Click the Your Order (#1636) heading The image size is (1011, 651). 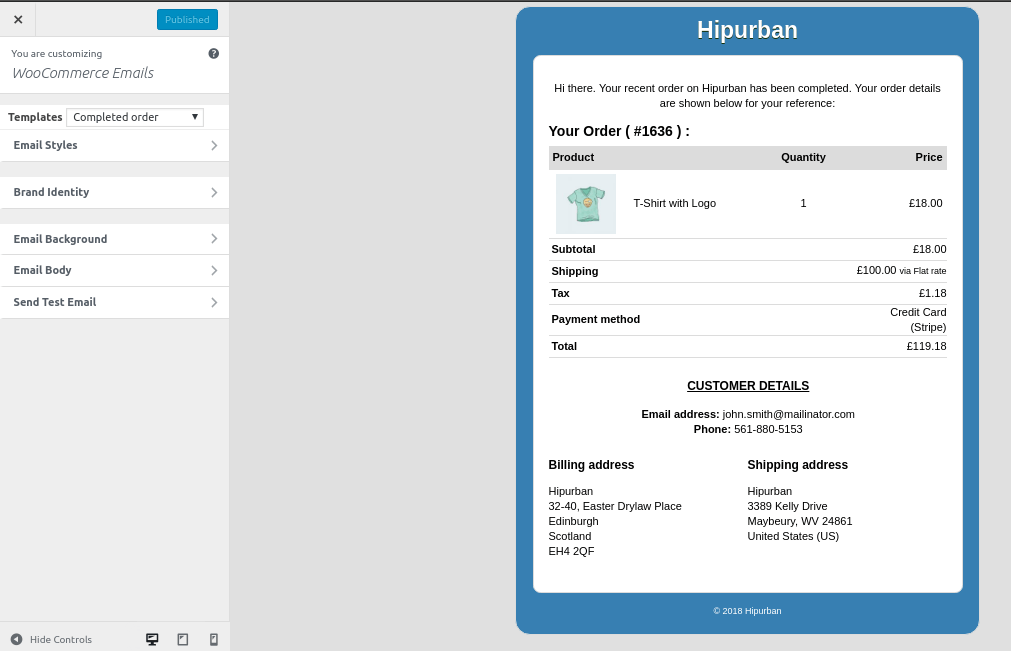[x=619, y=131]
